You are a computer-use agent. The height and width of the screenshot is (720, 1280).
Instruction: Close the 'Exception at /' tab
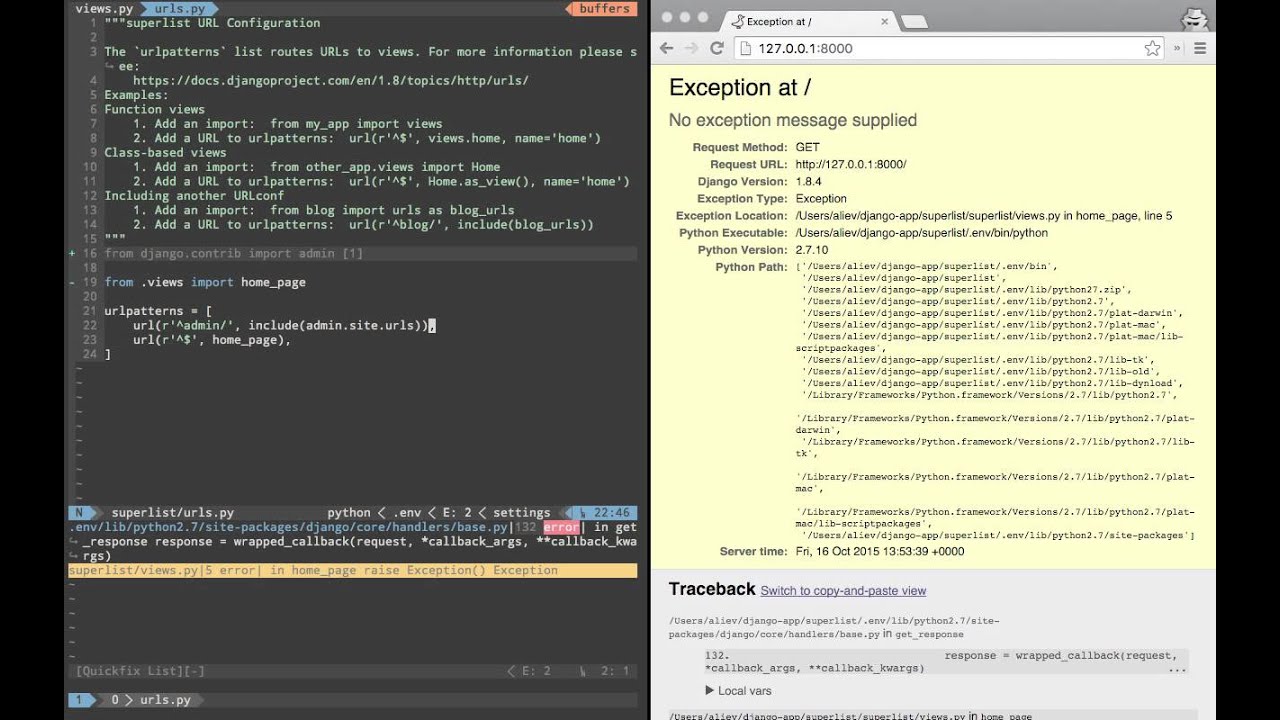coord(883,21)
